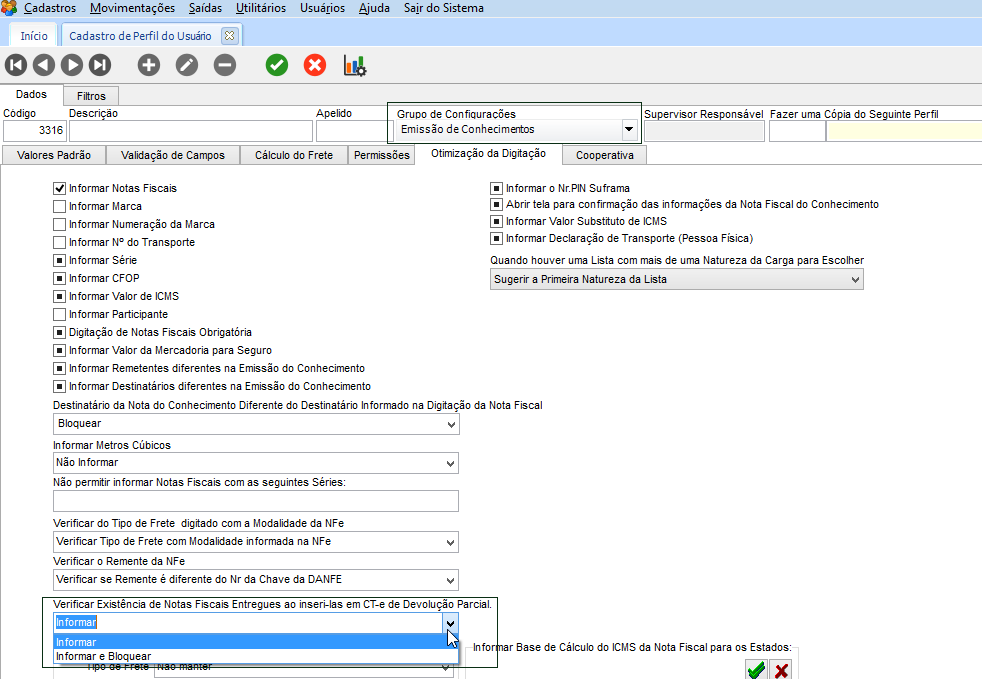Viewport: 982px width, 679px height.
Task: Open Permissões tab
Action: pyautogui.click(x=381, y=155)
